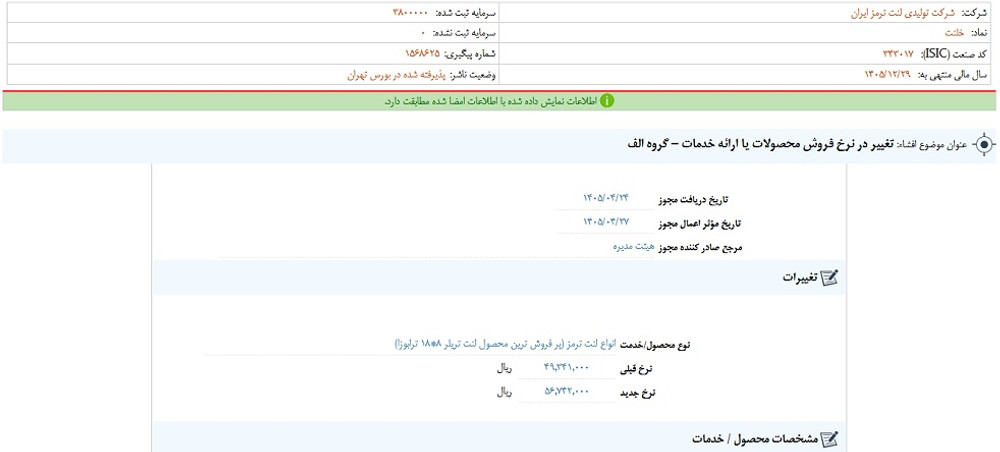Click ریال unit beside new rate
This screenshot has width=1000, height=452.
click(x=505, y=393)
